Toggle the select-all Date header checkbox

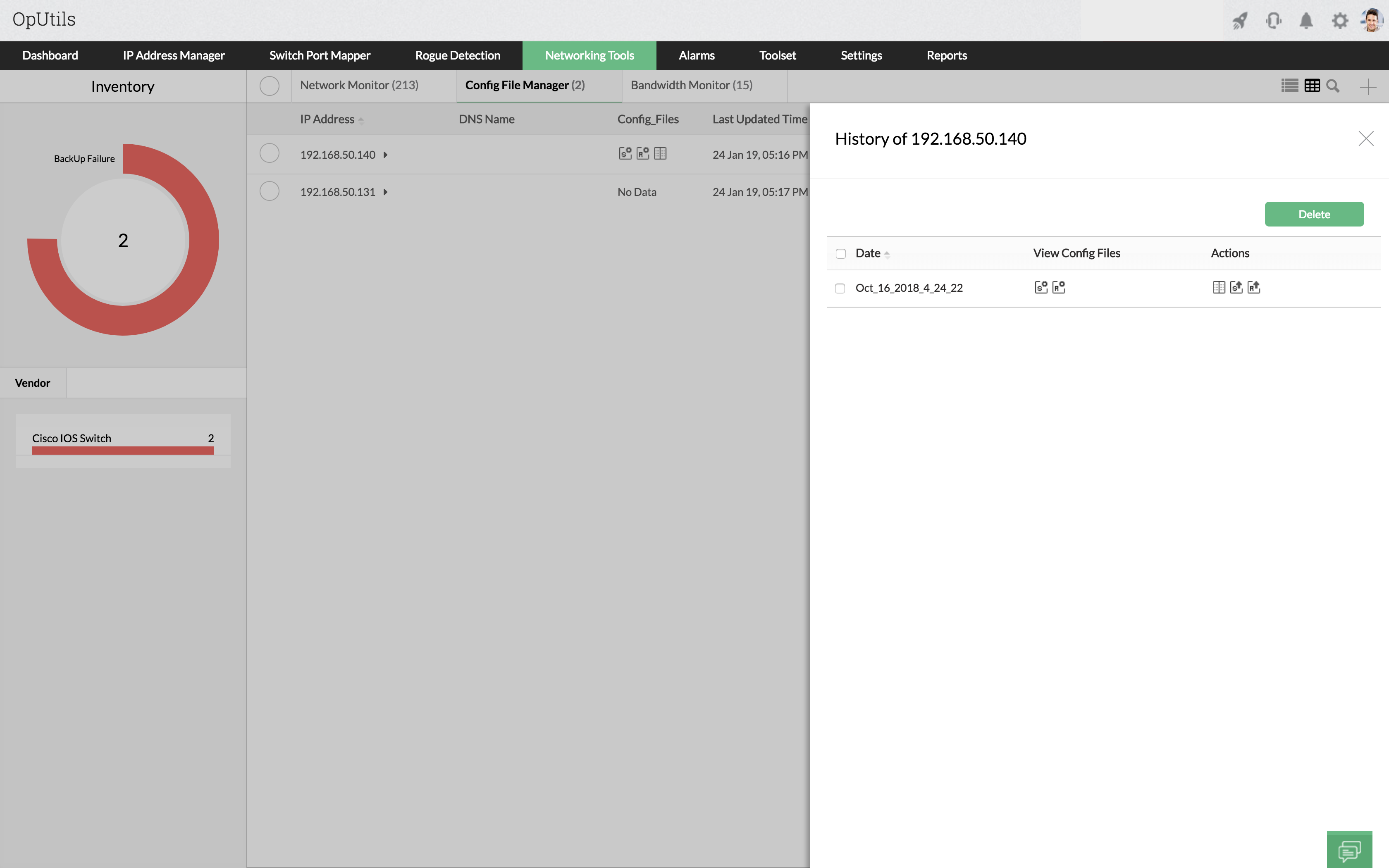[841, 254]
